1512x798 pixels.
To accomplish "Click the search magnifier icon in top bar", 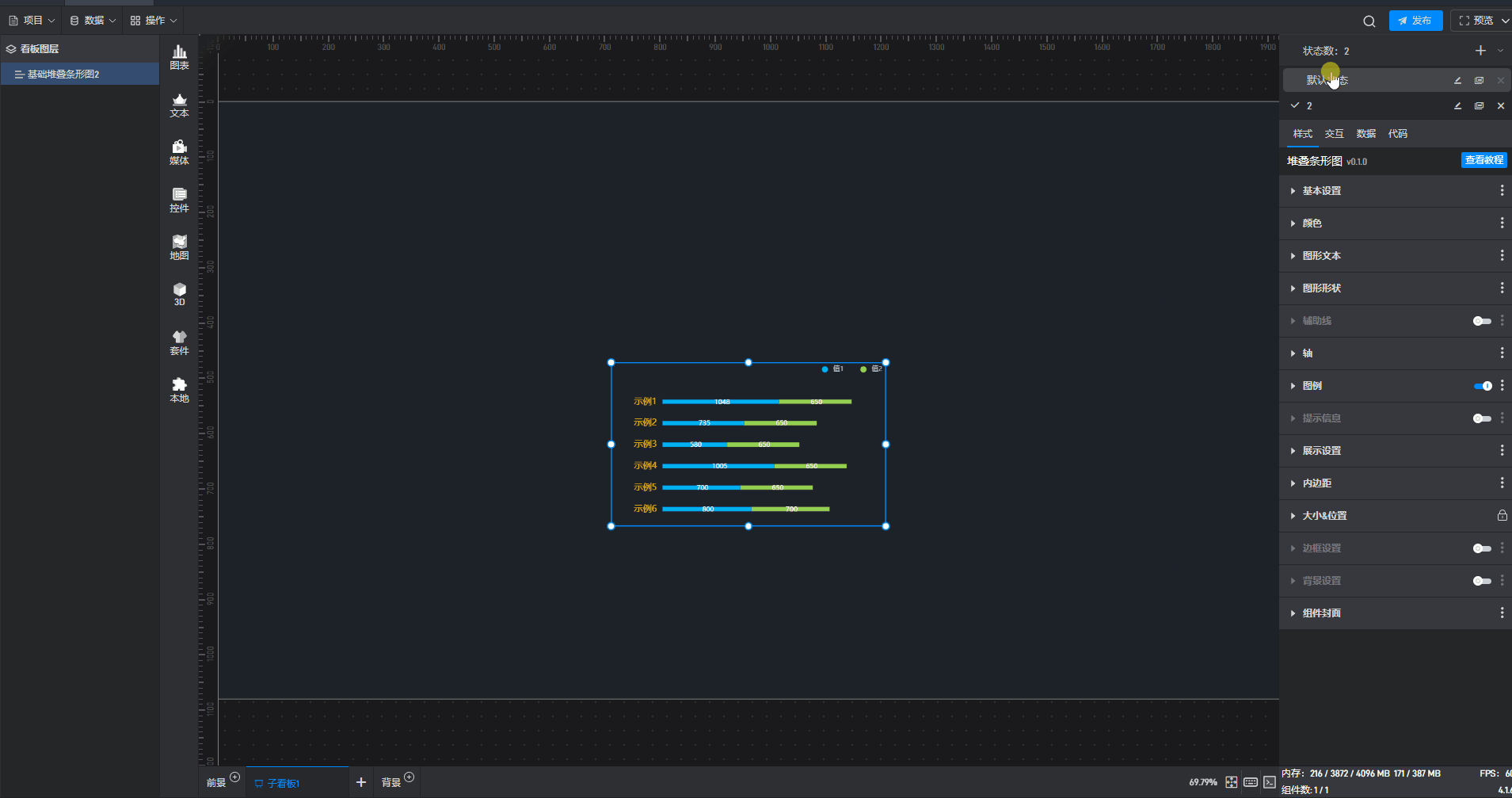I will pyautogui.click(x=1369, y=21).
